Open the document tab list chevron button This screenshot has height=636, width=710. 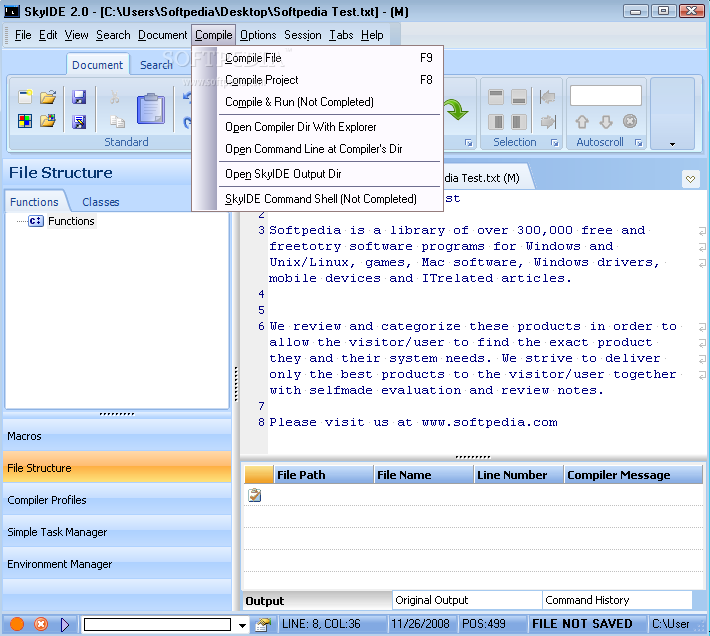click(x=691, y=179)
